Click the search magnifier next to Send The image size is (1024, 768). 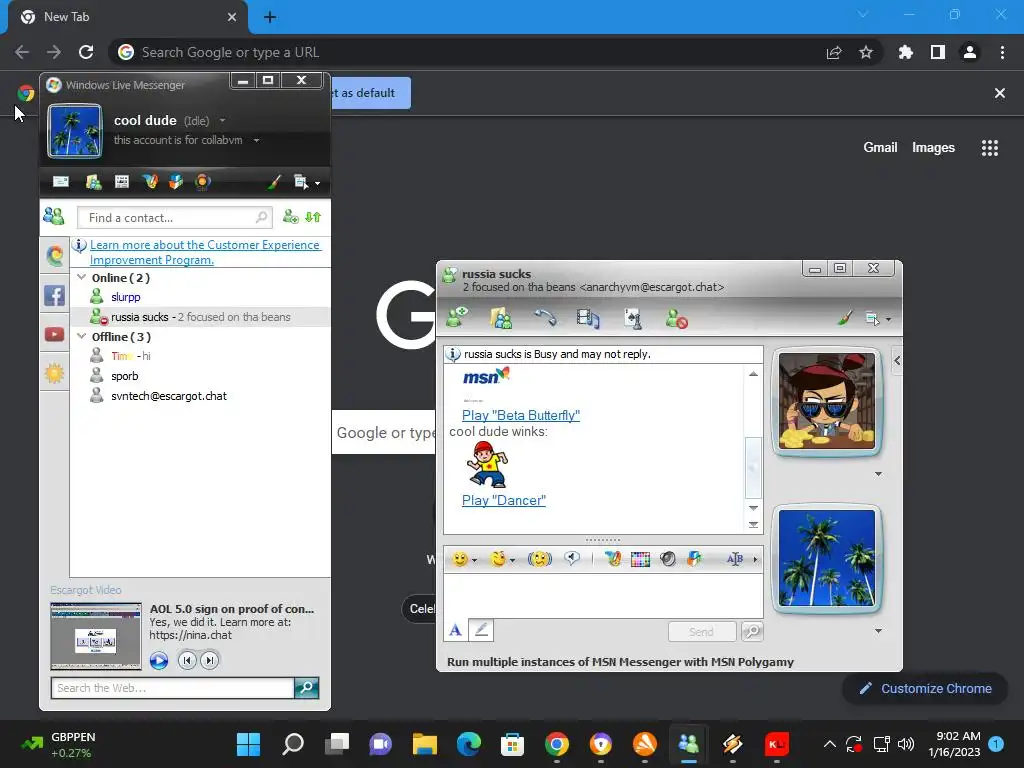coord(752,632)
